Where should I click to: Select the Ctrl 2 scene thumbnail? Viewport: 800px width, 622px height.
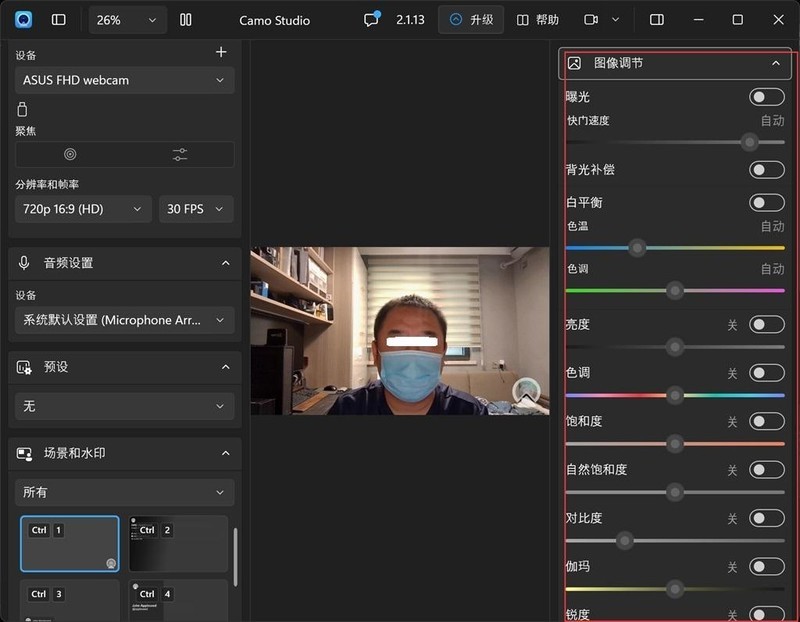tap(178, 543)
